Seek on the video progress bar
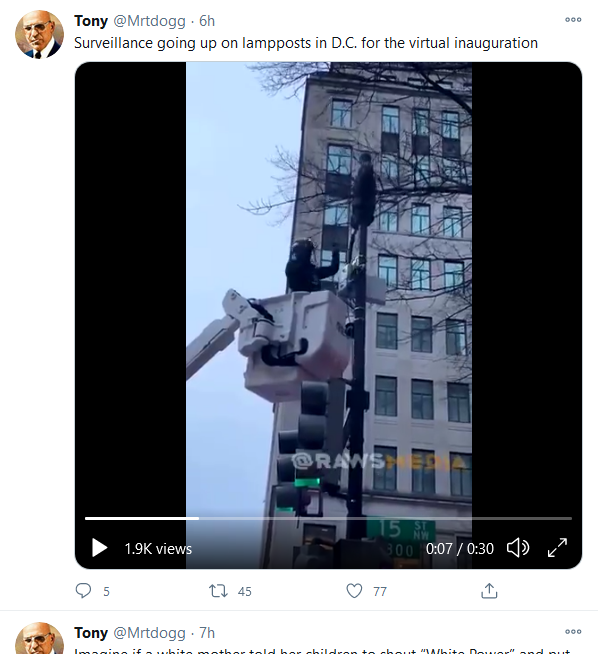598x654 pixels. pos(328,518)
